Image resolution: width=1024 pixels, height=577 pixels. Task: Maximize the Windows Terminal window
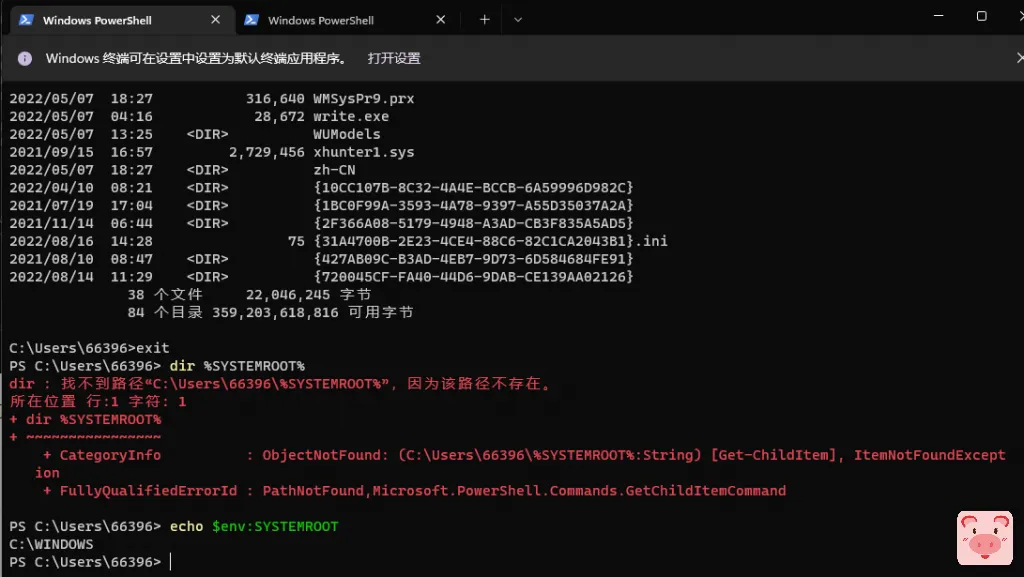pyautogui.click(x=982, y=15)
